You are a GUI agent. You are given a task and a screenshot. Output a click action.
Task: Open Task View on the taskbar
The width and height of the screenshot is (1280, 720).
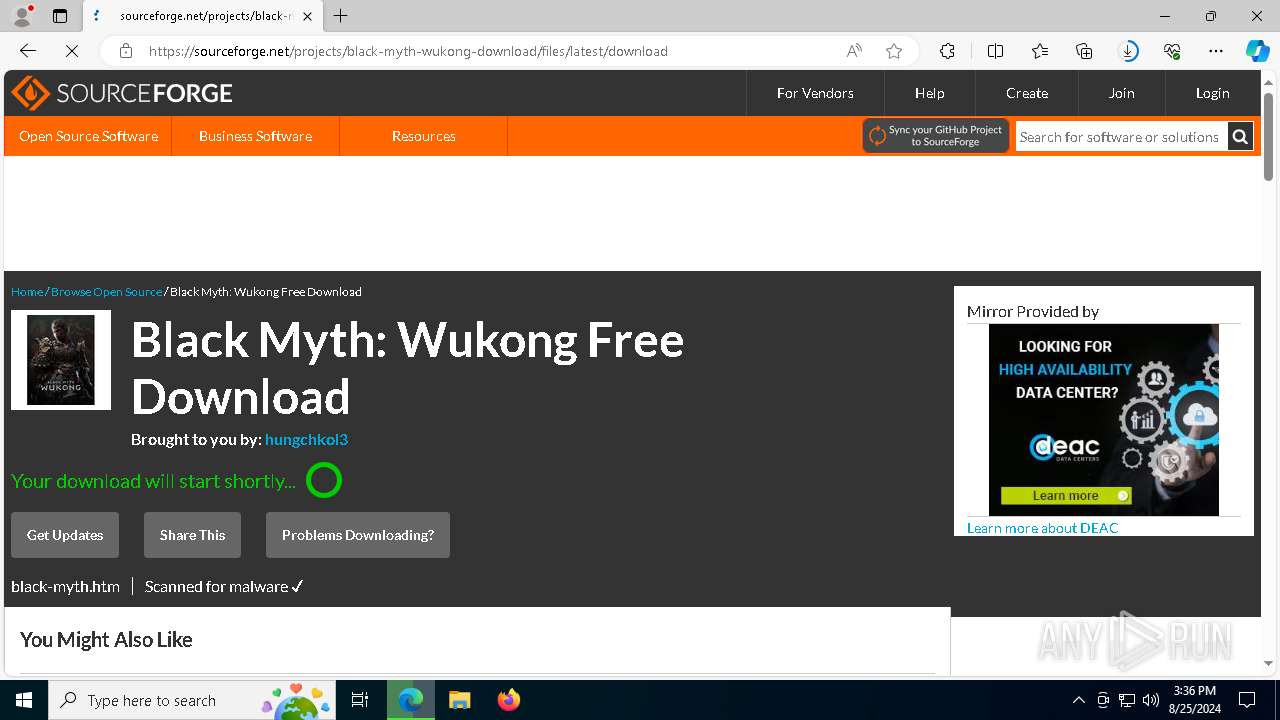360,700
